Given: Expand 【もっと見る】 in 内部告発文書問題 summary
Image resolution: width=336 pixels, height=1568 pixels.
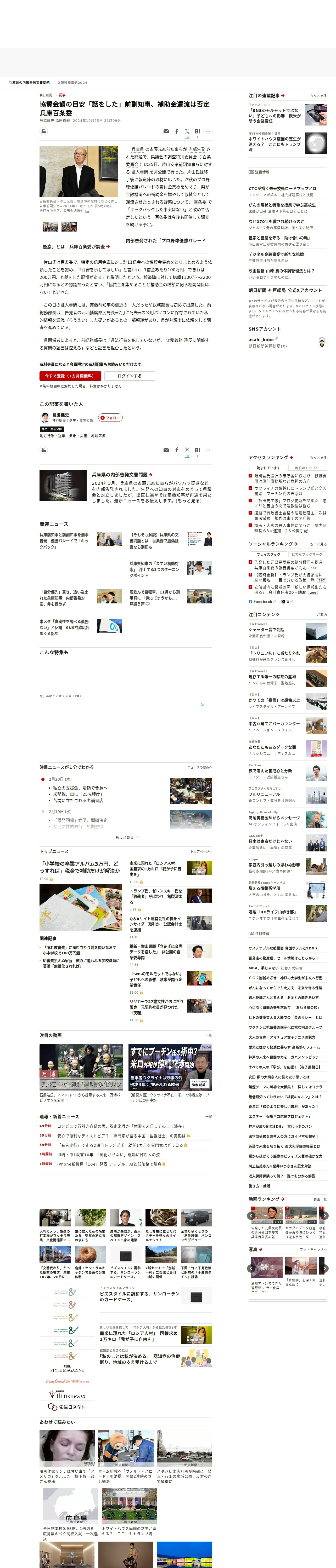Looking at the screenshot, I should click(x=189, y=500).
